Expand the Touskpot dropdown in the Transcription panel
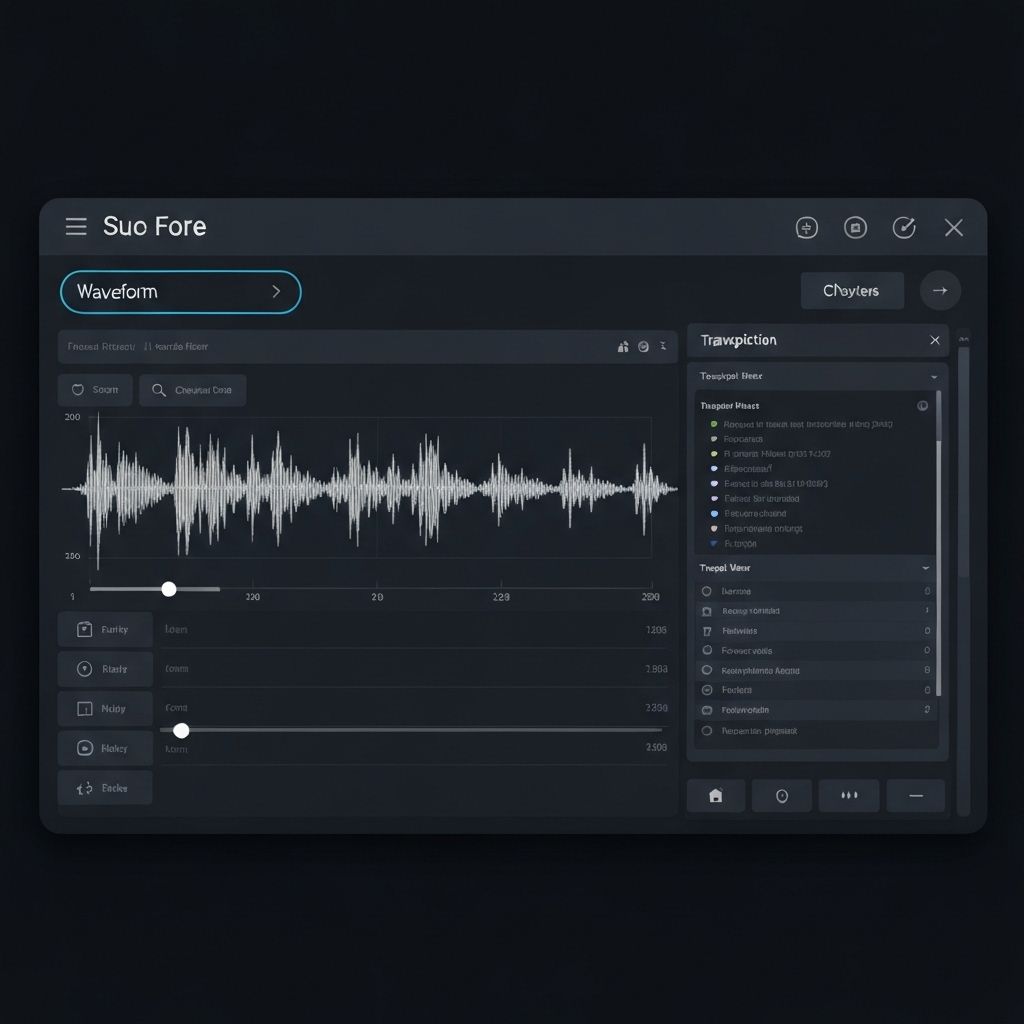Viewport: 1024px width, 1024px height. point(932,375)
